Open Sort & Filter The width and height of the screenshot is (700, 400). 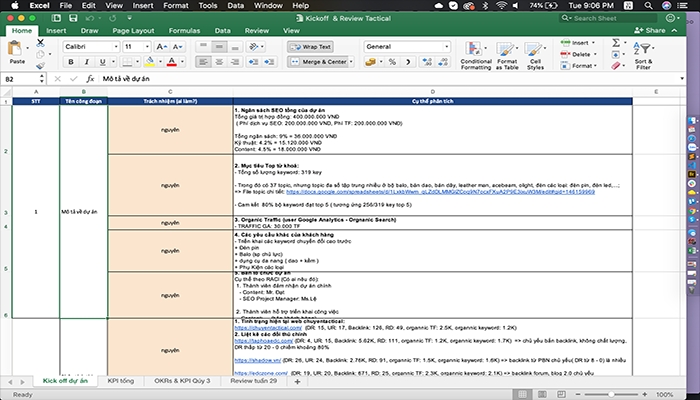click(x=643, y=55)
